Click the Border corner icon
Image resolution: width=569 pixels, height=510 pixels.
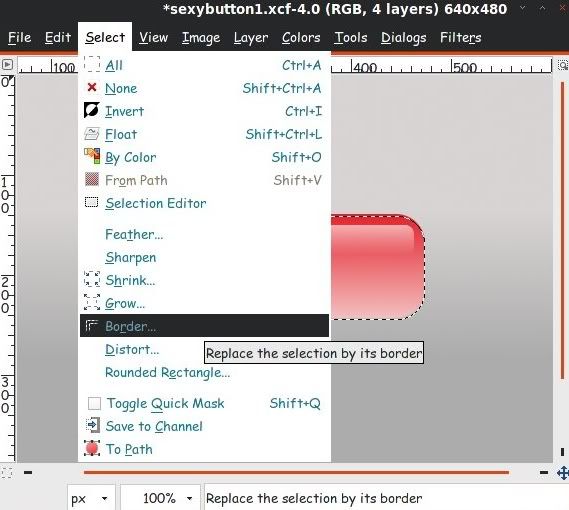pos(92,326)
